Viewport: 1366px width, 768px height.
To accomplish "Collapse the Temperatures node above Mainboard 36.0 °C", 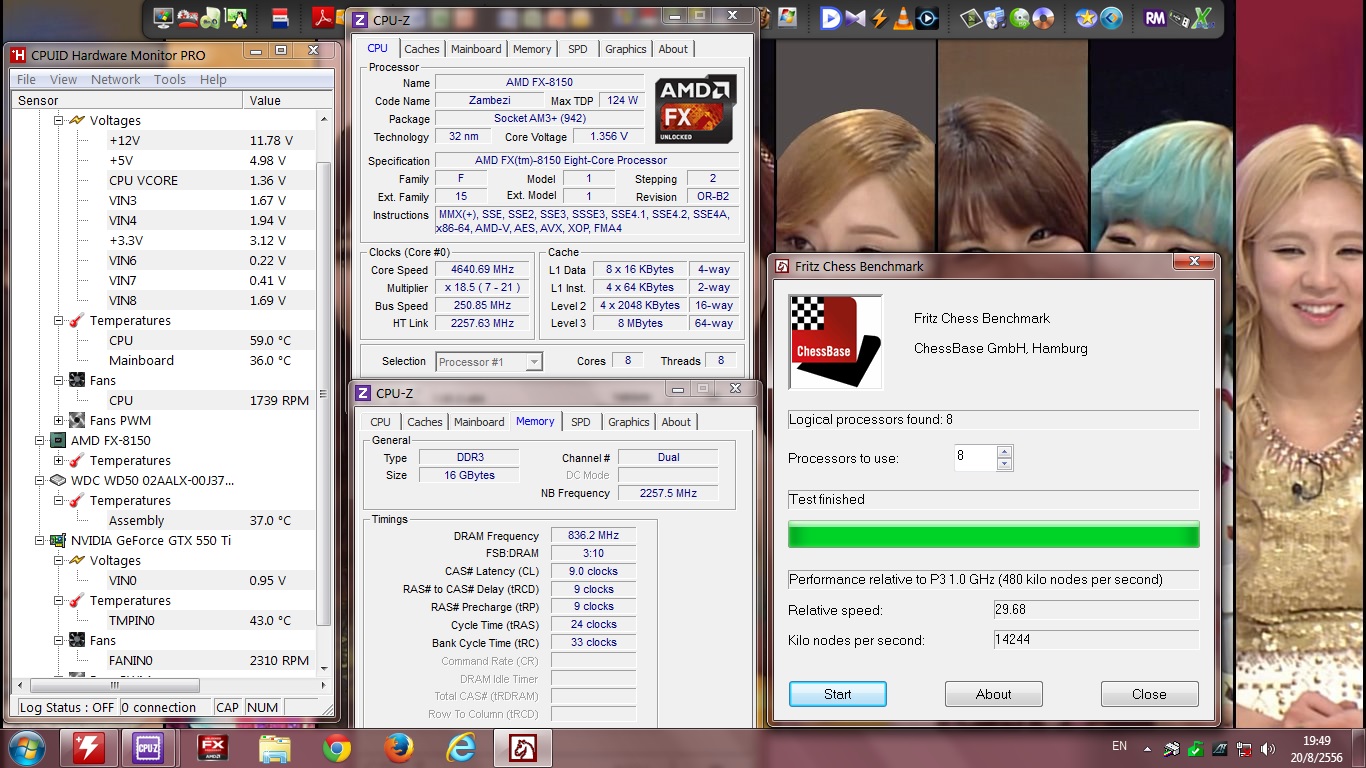I will pos(59,320).
